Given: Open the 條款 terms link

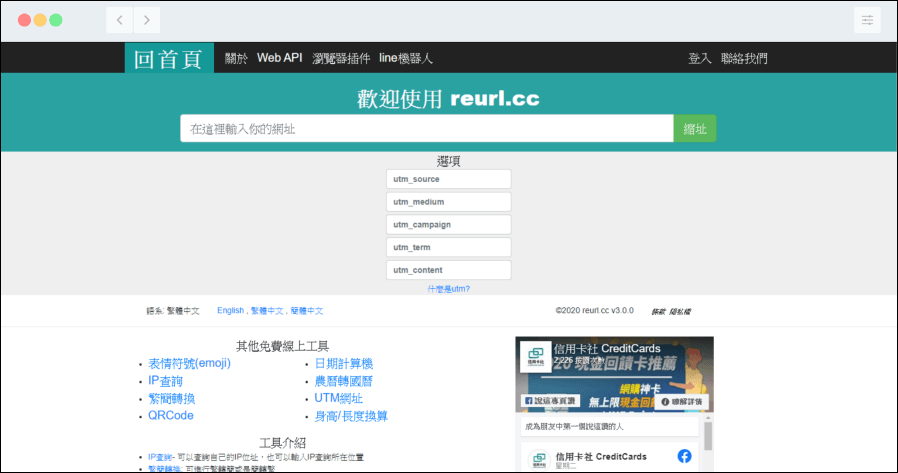Looking at the screenshot, I should 658,312.
